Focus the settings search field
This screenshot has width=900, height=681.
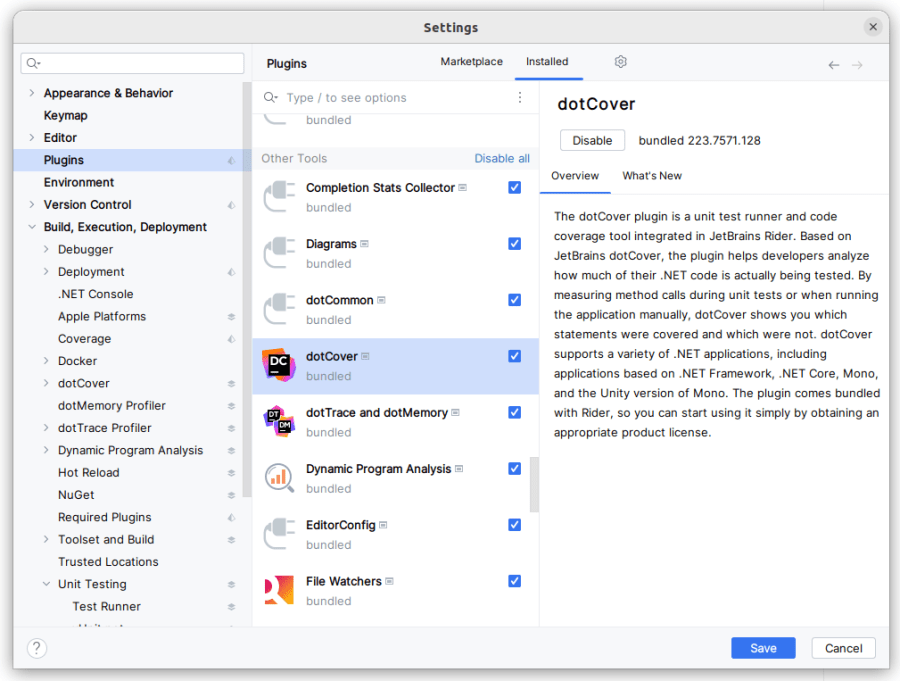click(133, 63)
